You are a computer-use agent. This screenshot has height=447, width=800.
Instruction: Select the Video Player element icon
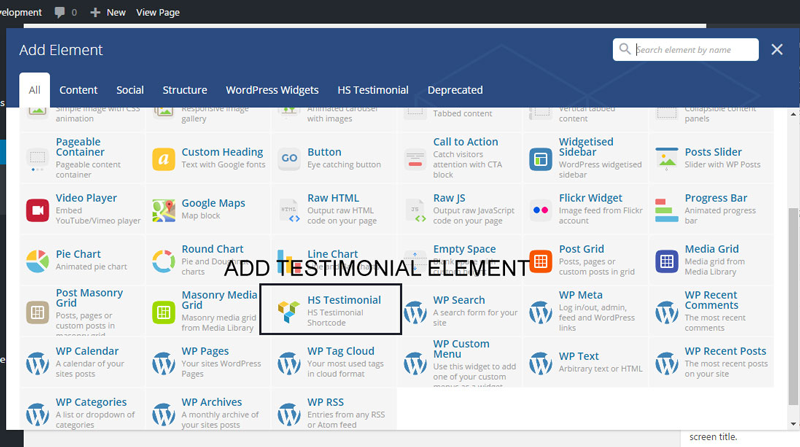click(x=37, y=210)
